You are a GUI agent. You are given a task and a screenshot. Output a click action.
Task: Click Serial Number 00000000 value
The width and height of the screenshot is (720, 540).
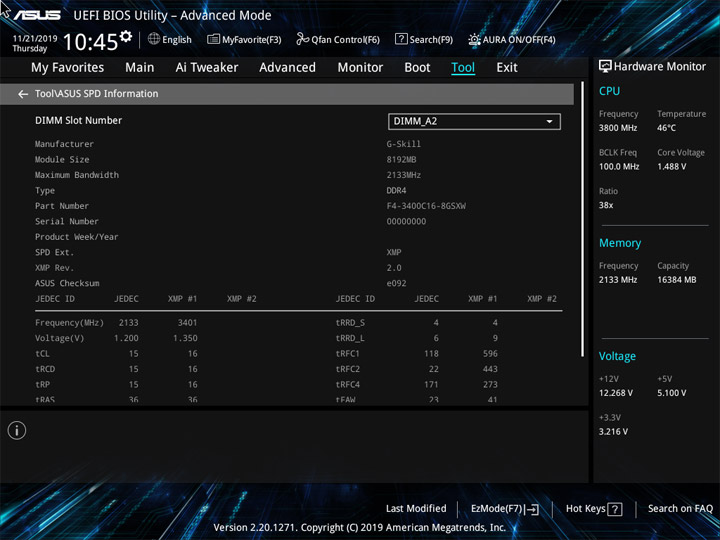(x=406, y=221)
